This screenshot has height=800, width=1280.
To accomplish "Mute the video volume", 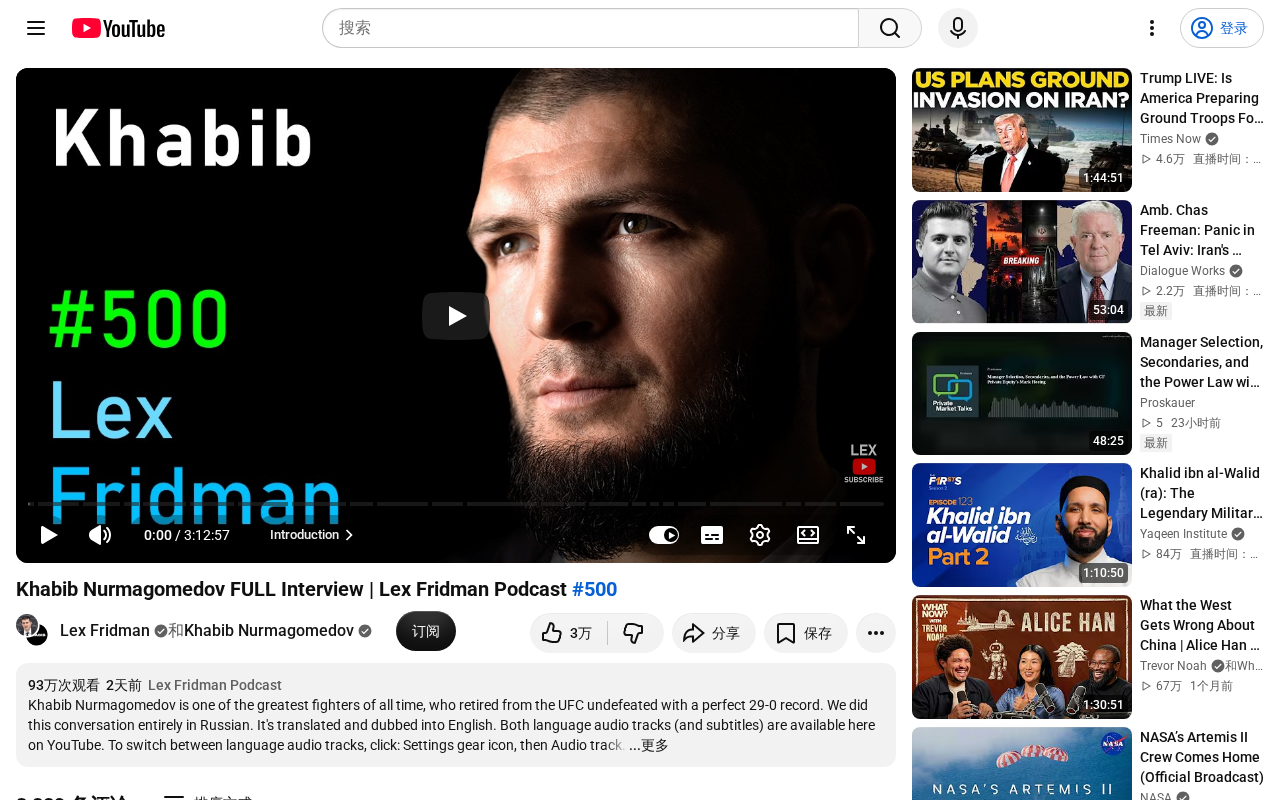I will (100, 535).
